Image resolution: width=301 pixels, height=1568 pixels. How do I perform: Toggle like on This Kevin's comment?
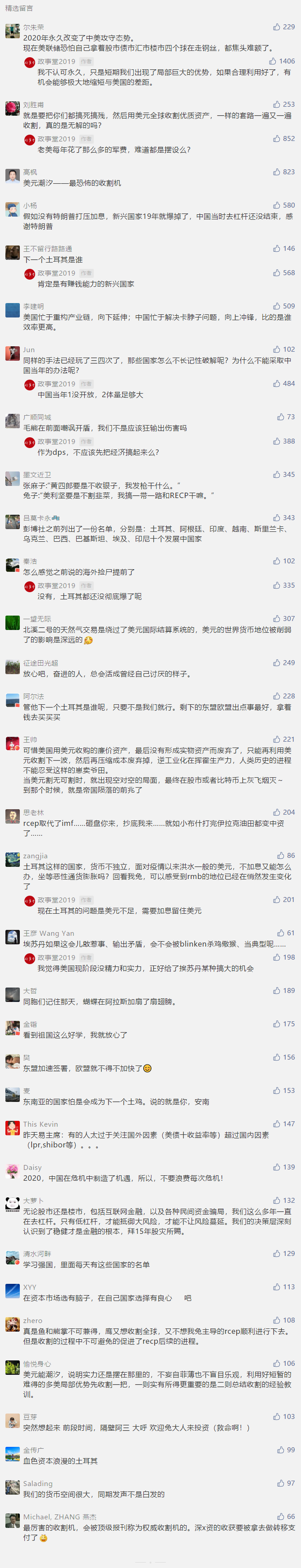277,1124
